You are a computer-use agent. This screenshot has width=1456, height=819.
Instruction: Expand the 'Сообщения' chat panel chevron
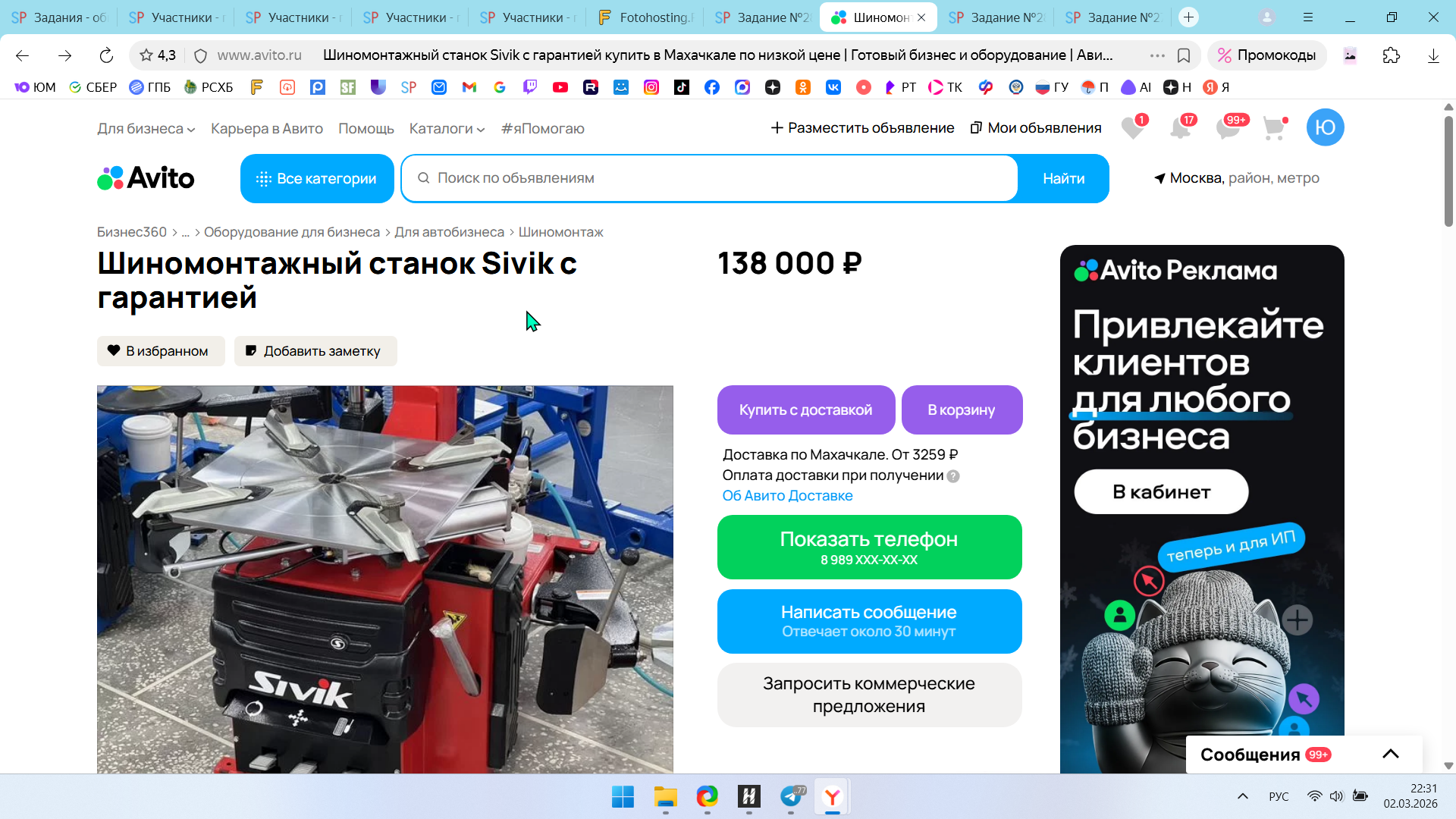pyautogui.click(x=1390, y=754)
